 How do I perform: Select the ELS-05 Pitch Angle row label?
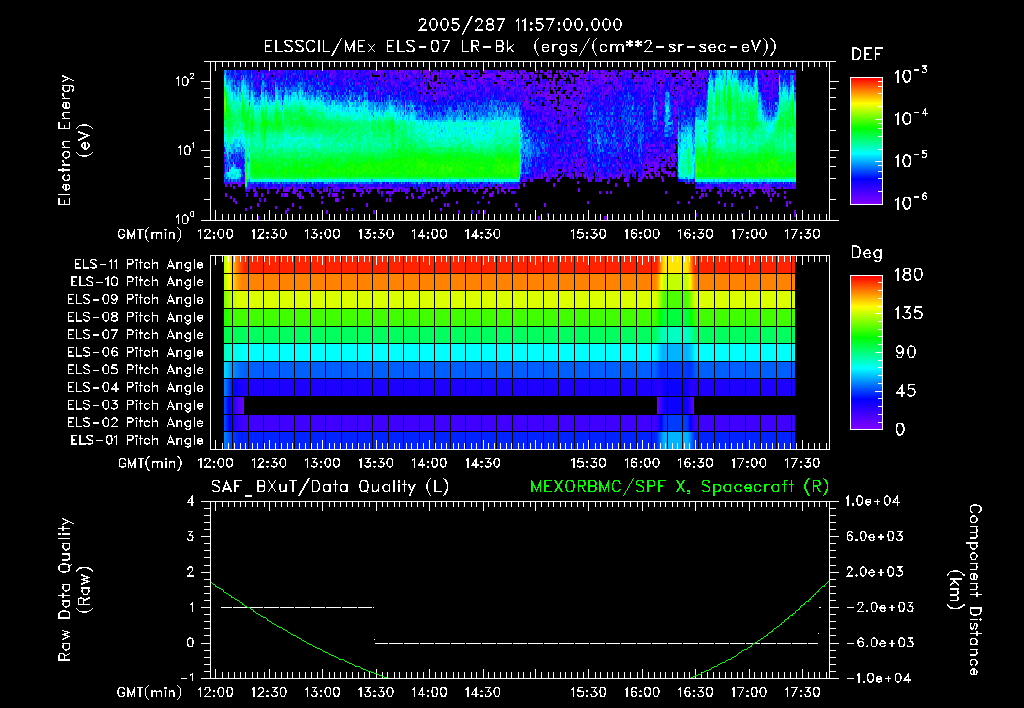coord(135,370)
